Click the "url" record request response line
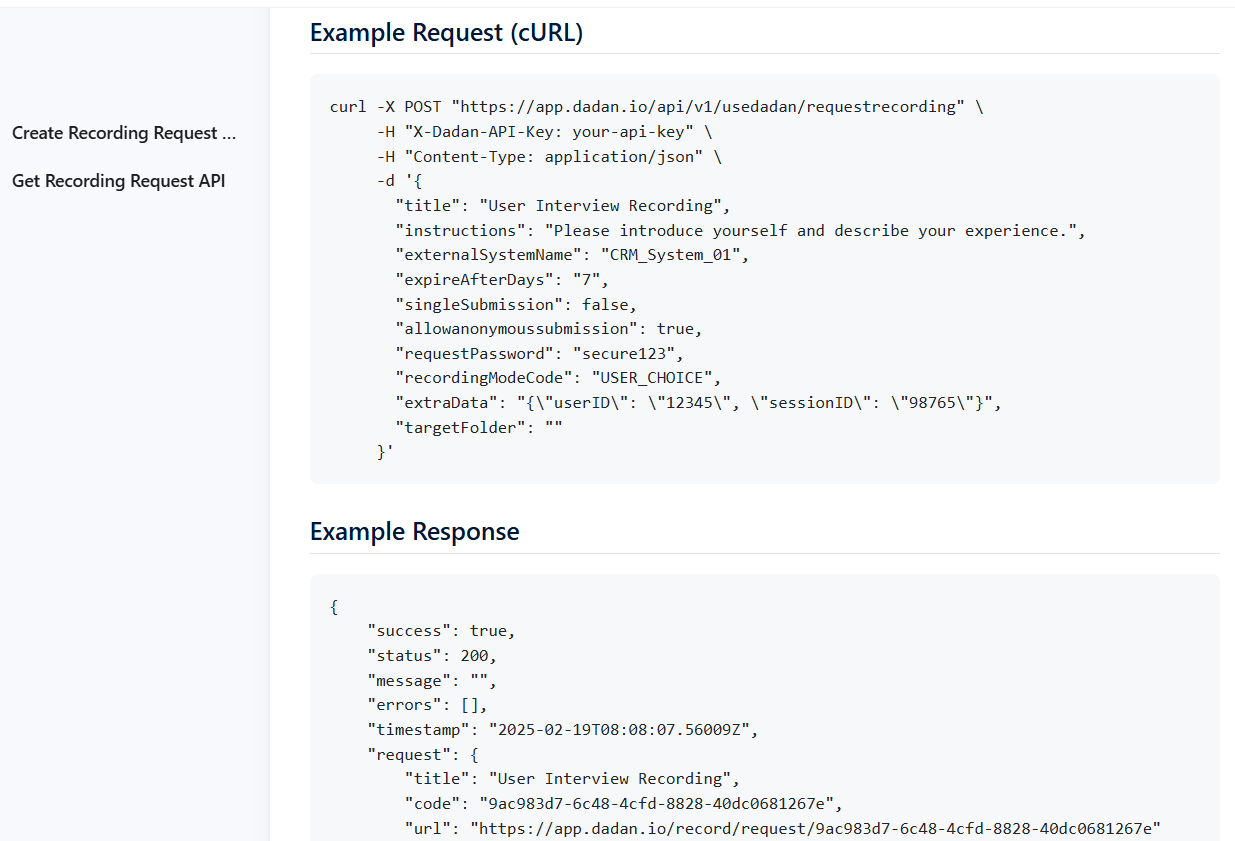The width and height of the screenshot is (1235, 841). pyautogui.click(x=782, y=828)
